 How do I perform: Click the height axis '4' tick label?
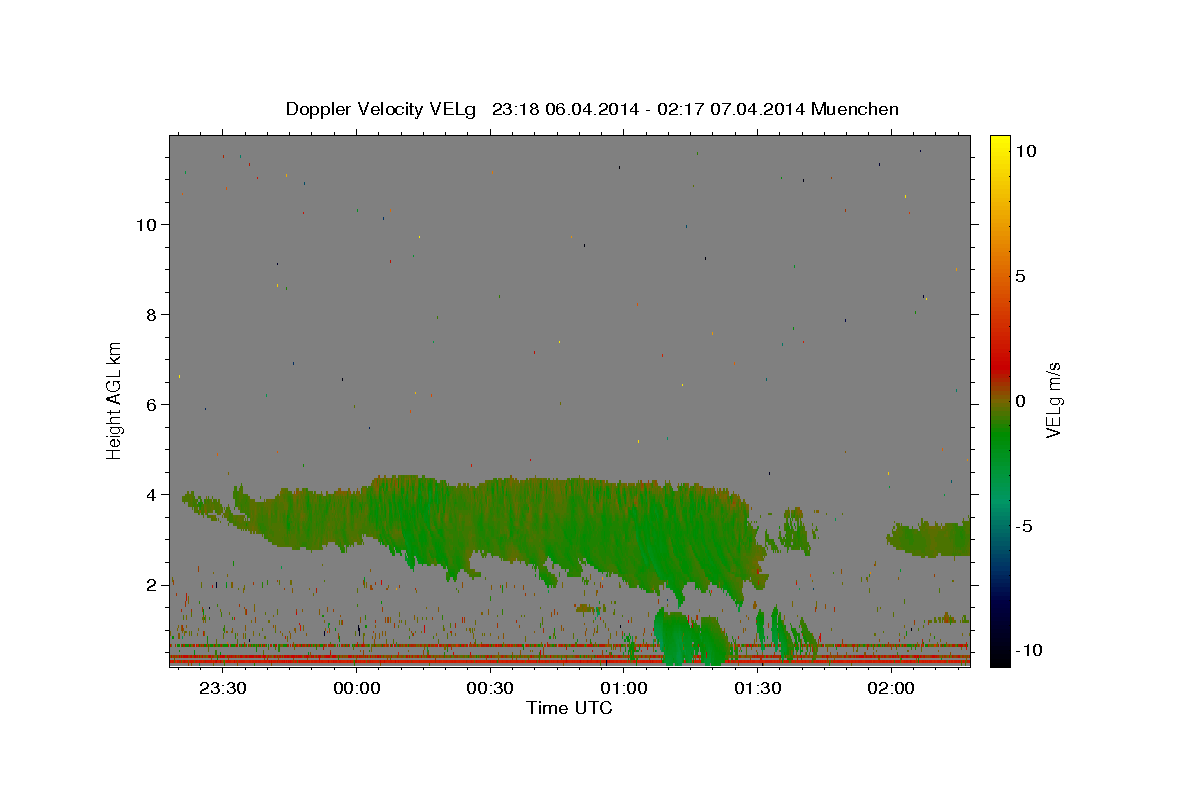[x=153, y=494]
